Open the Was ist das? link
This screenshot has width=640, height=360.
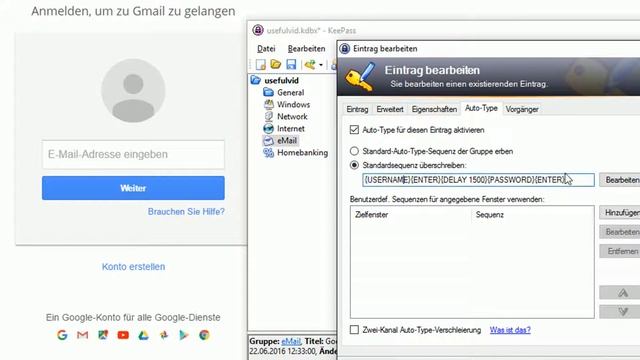tap(510, 330)
